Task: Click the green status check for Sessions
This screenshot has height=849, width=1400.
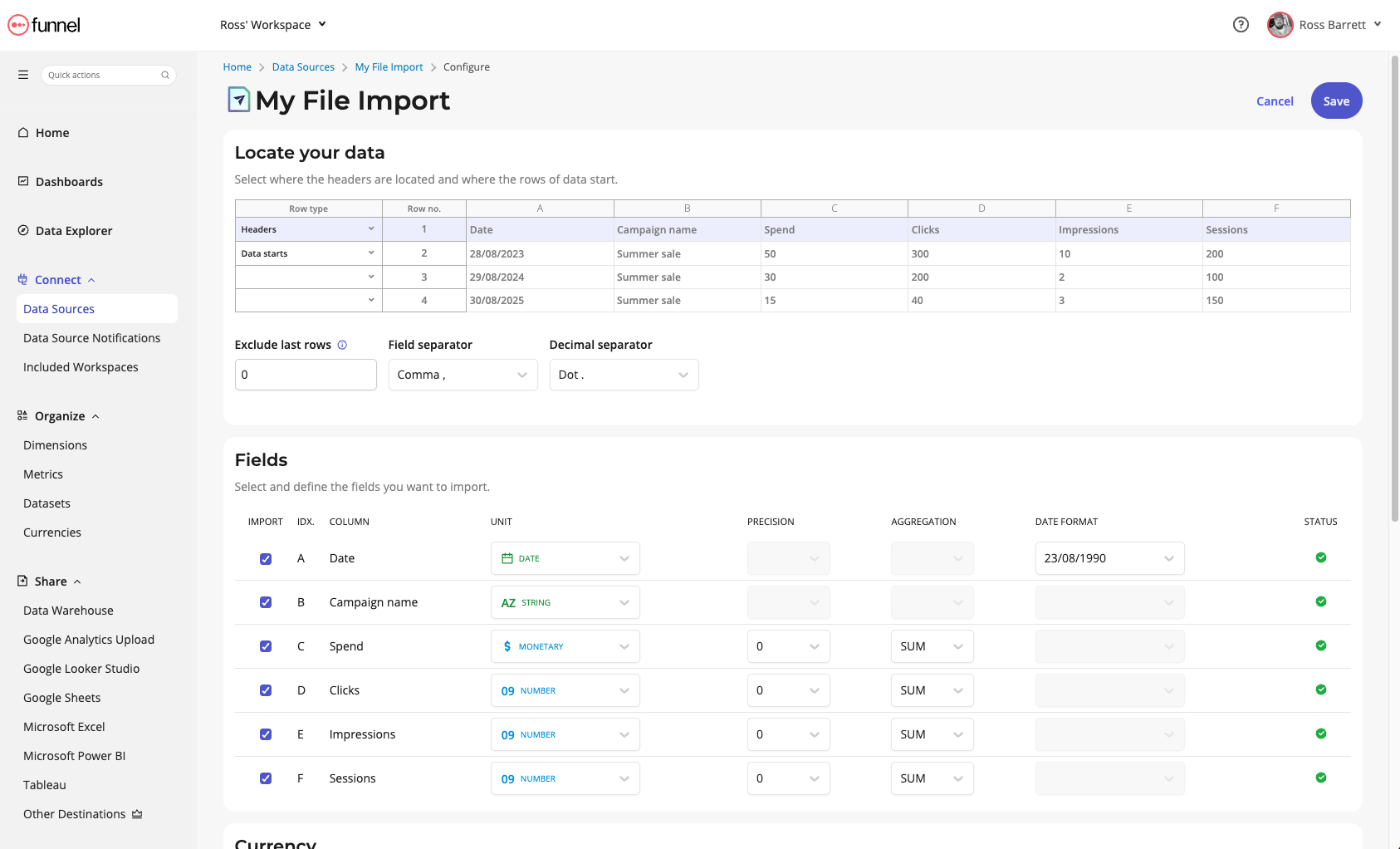Action: coord(1320,778)
